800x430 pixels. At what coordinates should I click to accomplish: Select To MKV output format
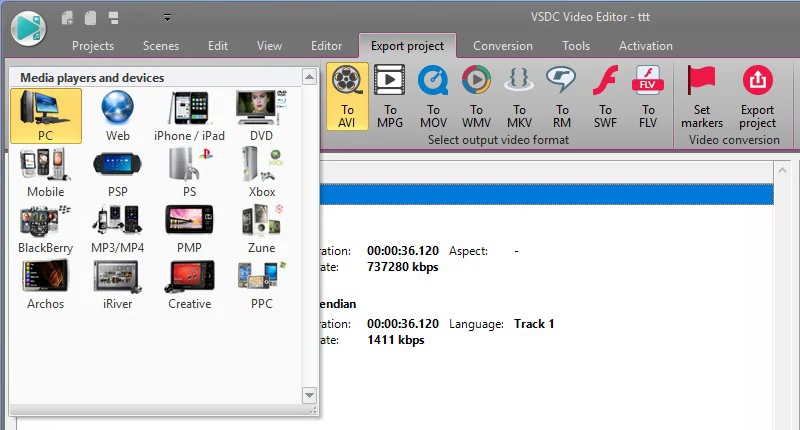point(519,96)
